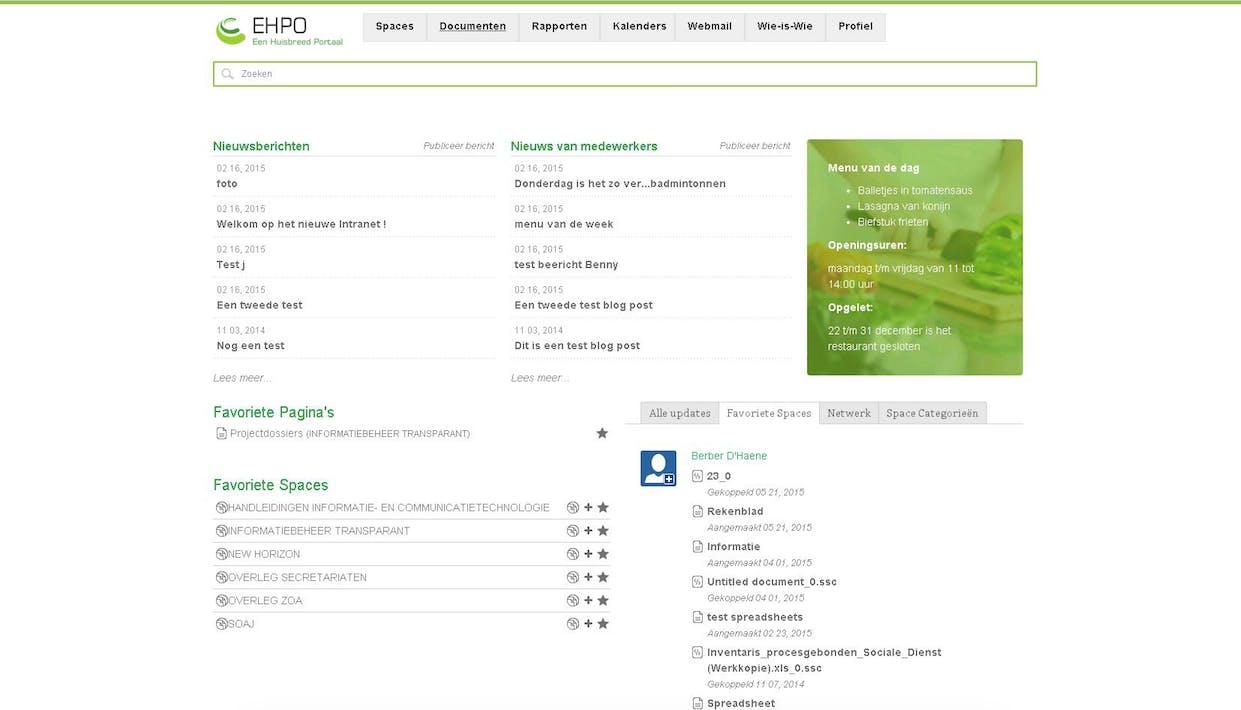Open the OVERLEG ZOA space name
This screenshot has width=1241, height=710.
point(265,601)
